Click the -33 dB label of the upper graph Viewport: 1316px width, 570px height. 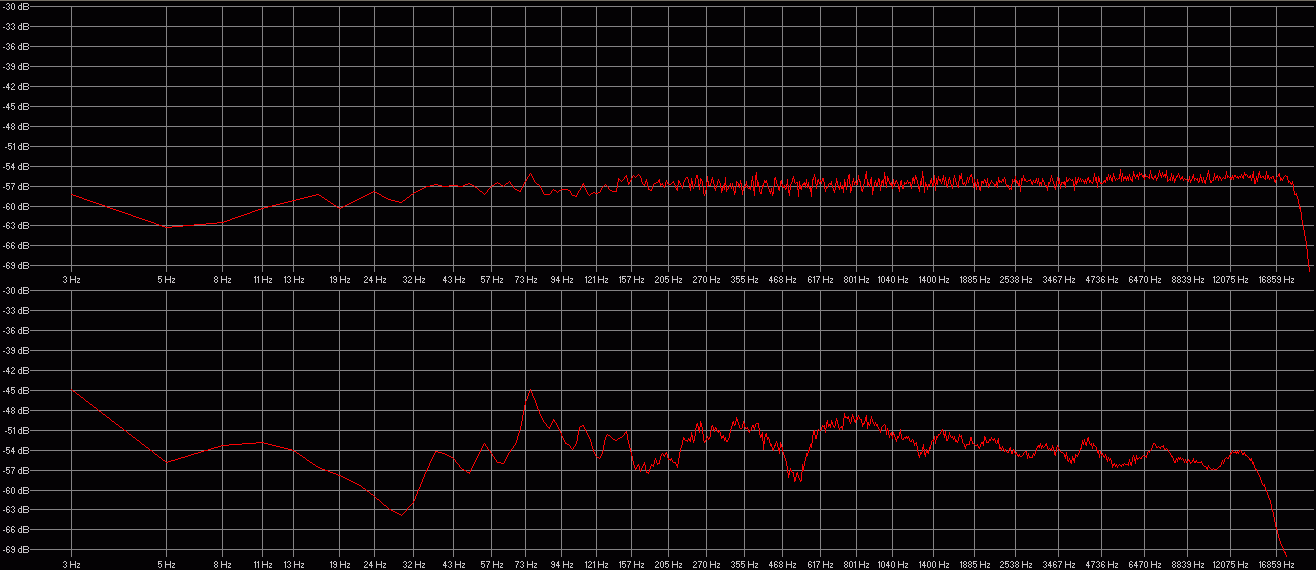point(16,27)
